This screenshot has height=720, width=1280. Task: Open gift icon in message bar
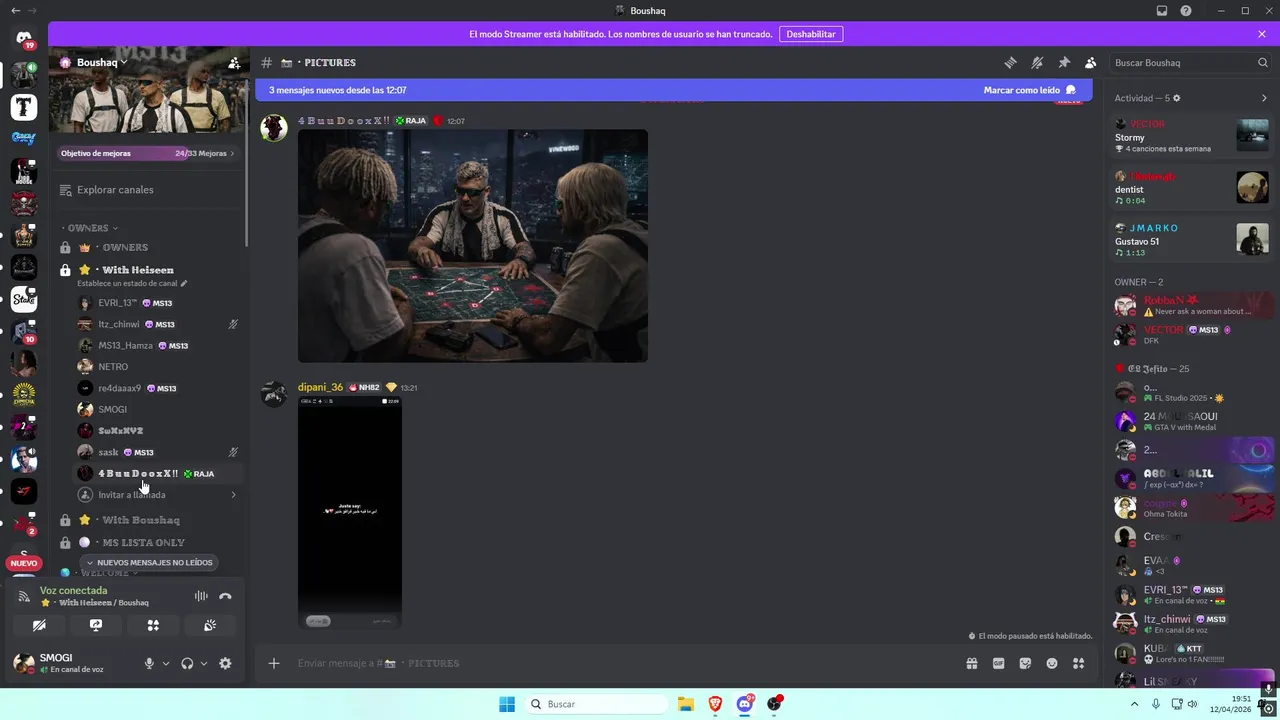coord(972,663)
